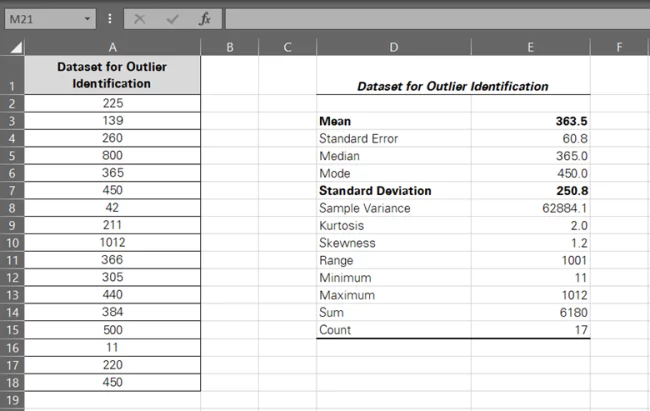Click cell containing 305
650x411 pixels.
point(112,277)
